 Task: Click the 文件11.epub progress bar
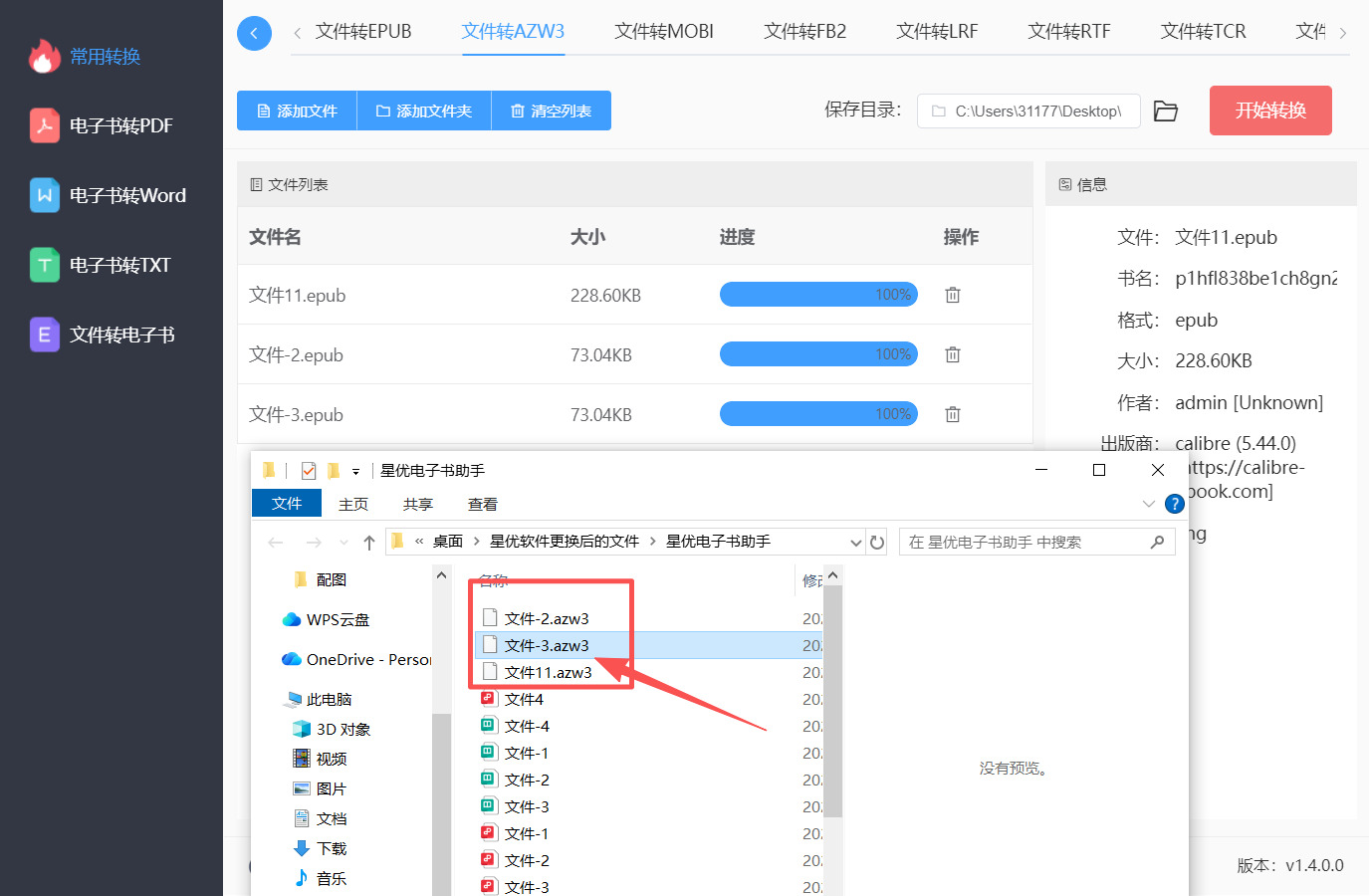818,295
